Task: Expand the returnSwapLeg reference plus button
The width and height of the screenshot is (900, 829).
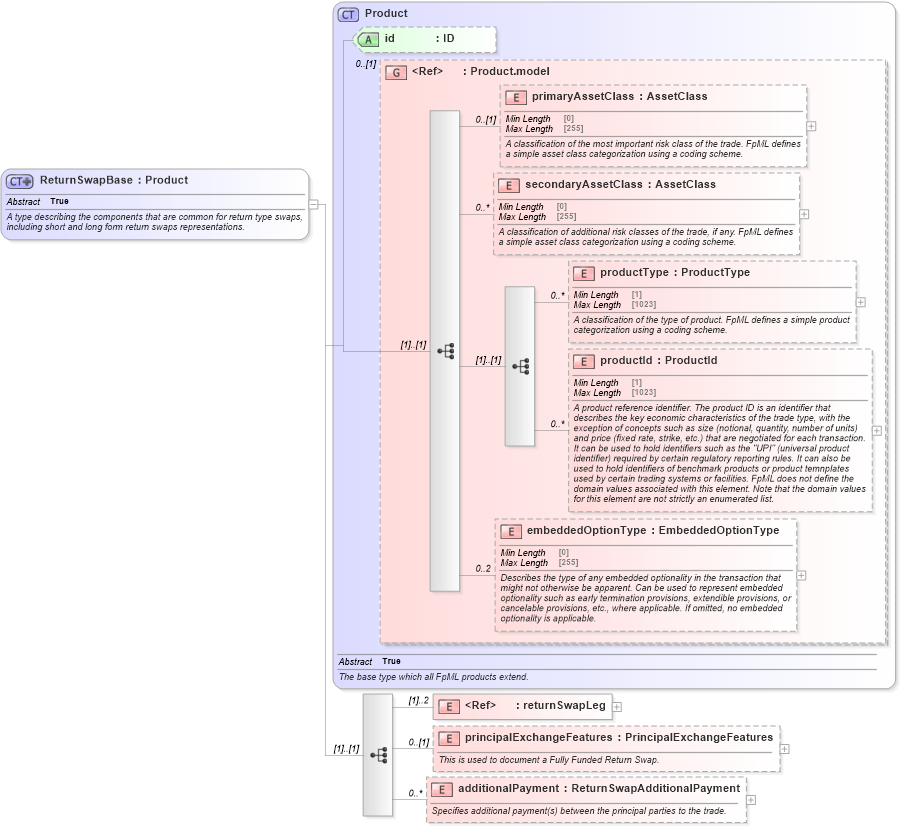Action: coord(617,706)
